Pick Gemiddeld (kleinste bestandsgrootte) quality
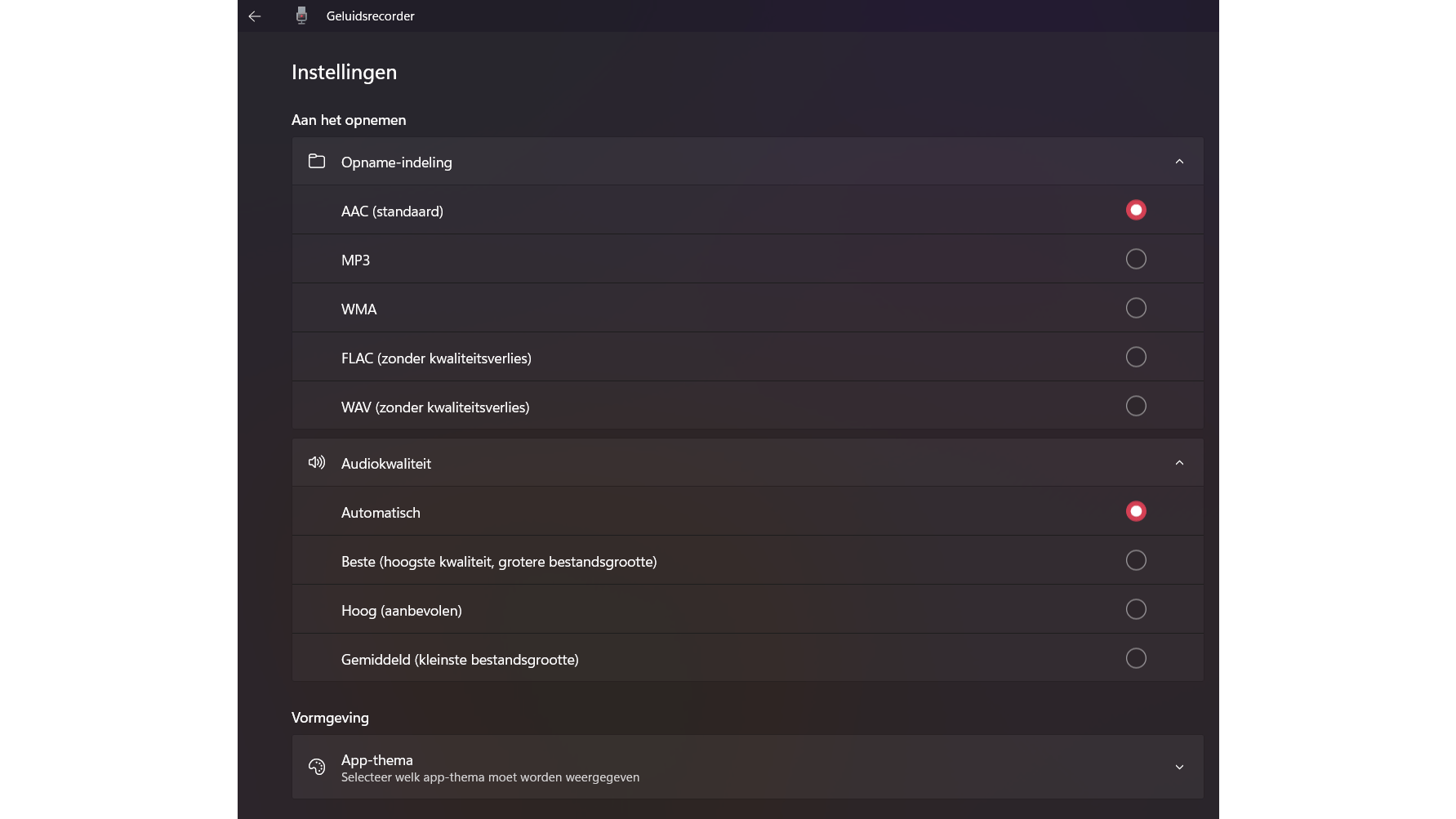The image size is (1456, 819). click(1136, 659)
